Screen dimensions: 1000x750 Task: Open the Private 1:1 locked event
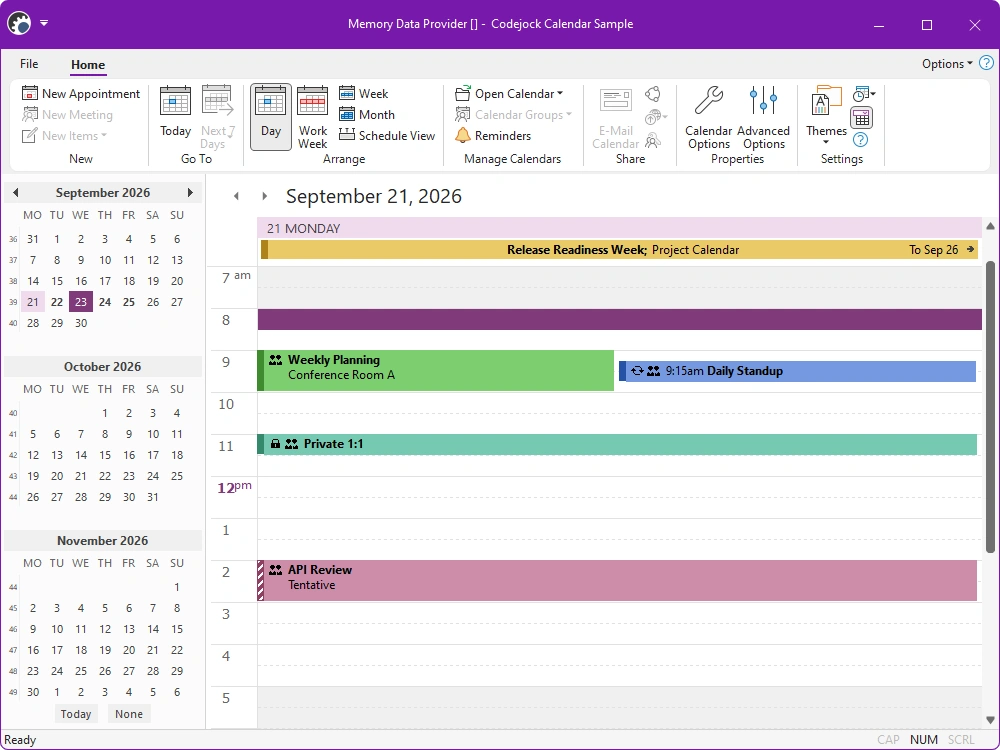pos(617,445)
